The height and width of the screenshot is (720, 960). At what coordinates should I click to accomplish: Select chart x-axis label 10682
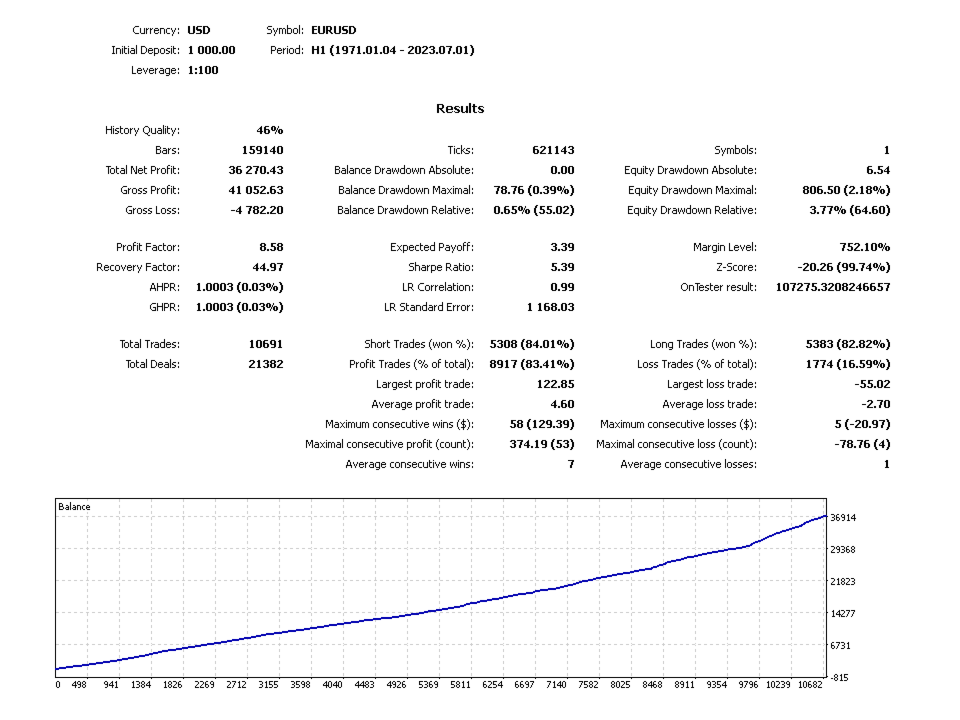point(810,685)
